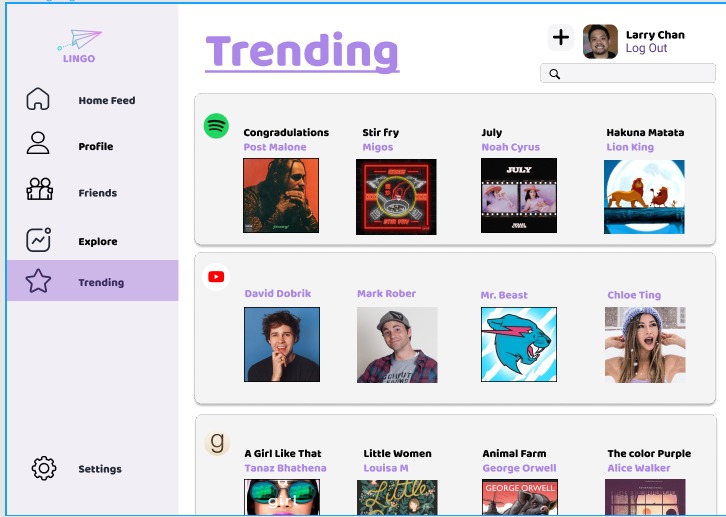Open the Lion King link

point(630,147)
